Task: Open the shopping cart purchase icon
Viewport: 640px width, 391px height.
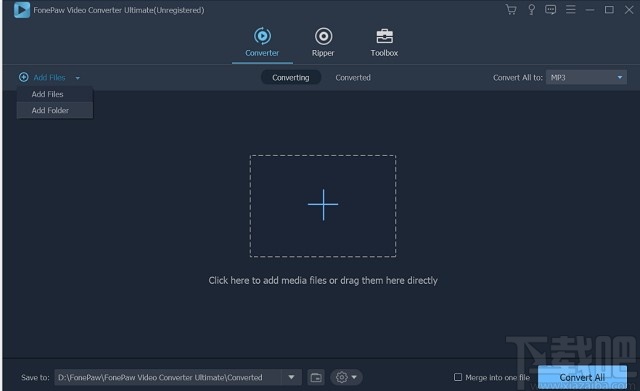Action: [511, 9]
